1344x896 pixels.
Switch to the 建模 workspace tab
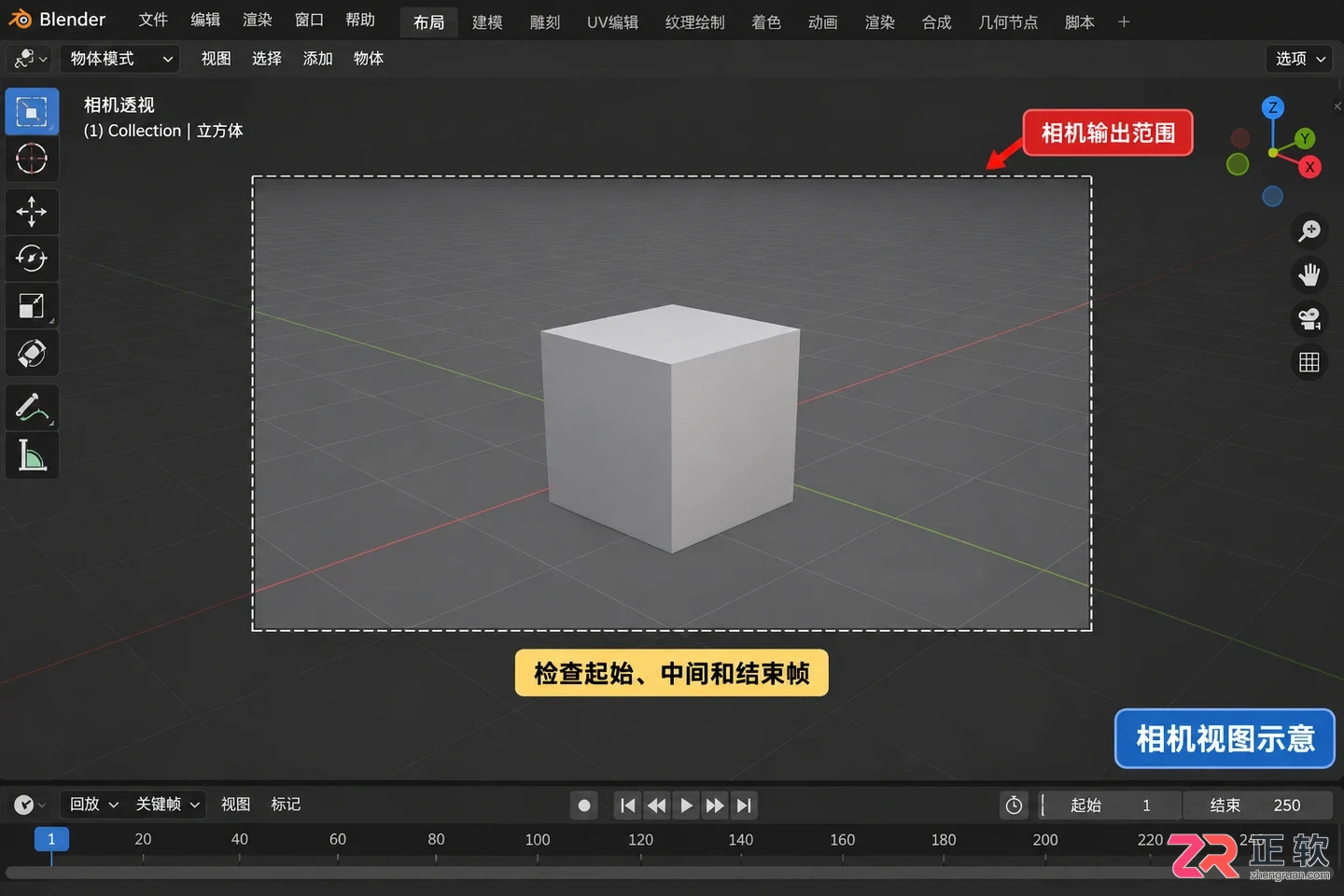(x=487, y=21)
